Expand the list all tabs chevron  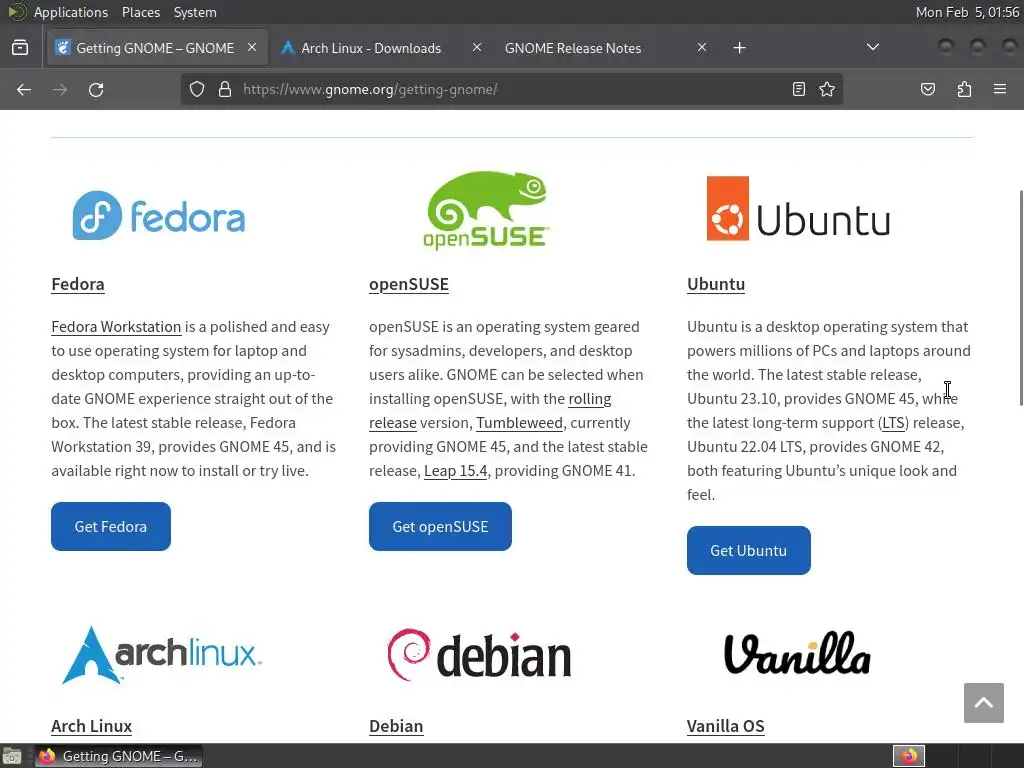pyautogui.click(x=872, y=47)
